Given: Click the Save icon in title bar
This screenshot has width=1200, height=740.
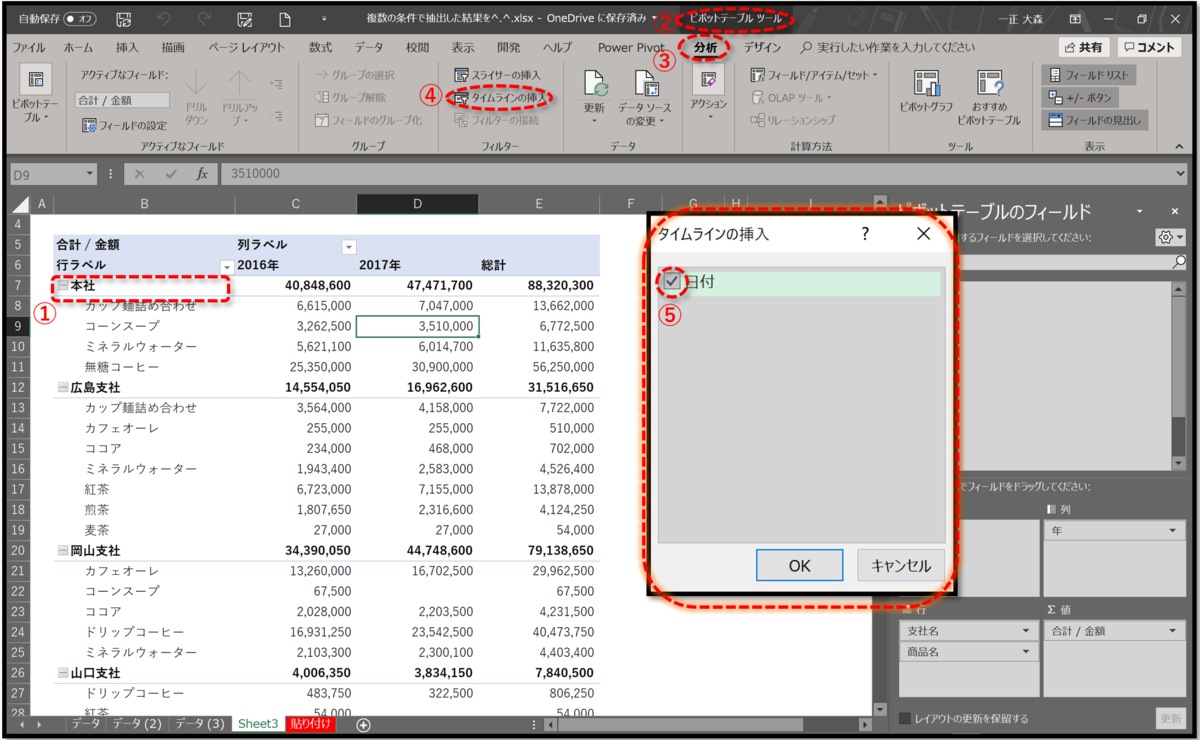Looking at the screenshot, I should (124, 19).
